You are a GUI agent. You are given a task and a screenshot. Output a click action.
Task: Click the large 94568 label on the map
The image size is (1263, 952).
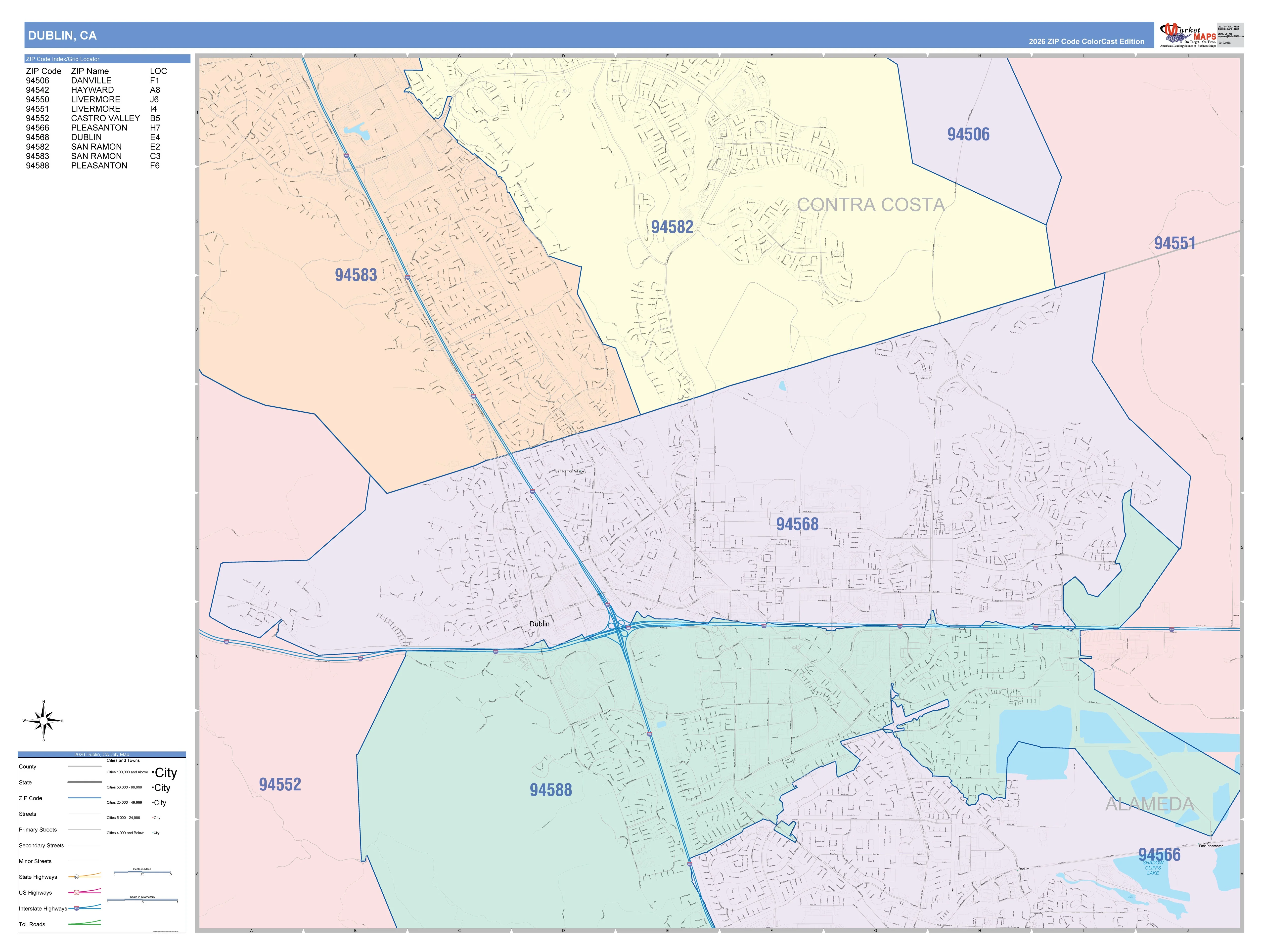(797, 524)
